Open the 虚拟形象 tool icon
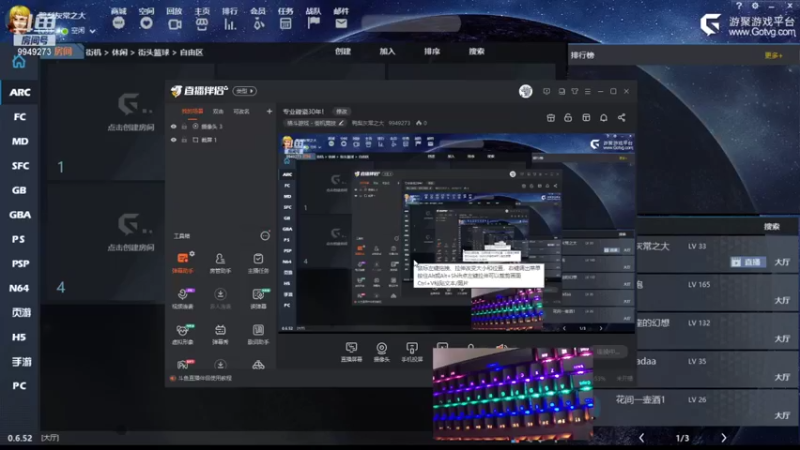Image resolution: width=800 pixels, height=450 pixels. click(x=183, y=334)
